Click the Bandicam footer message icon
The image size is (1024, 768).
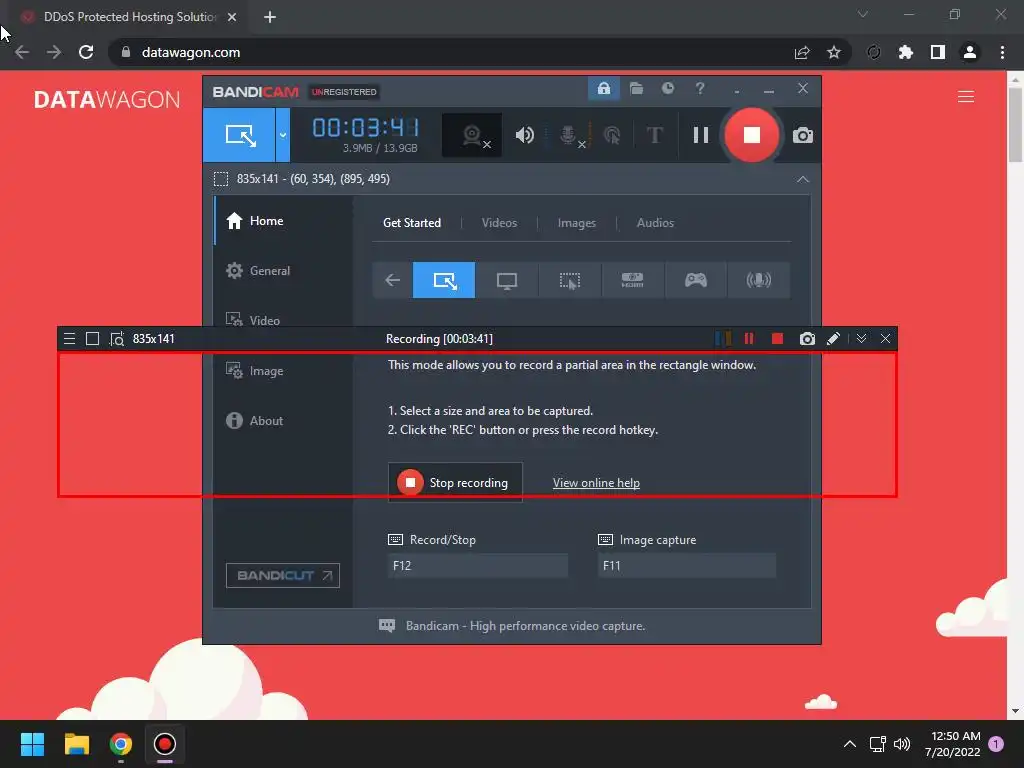[387, 626]
